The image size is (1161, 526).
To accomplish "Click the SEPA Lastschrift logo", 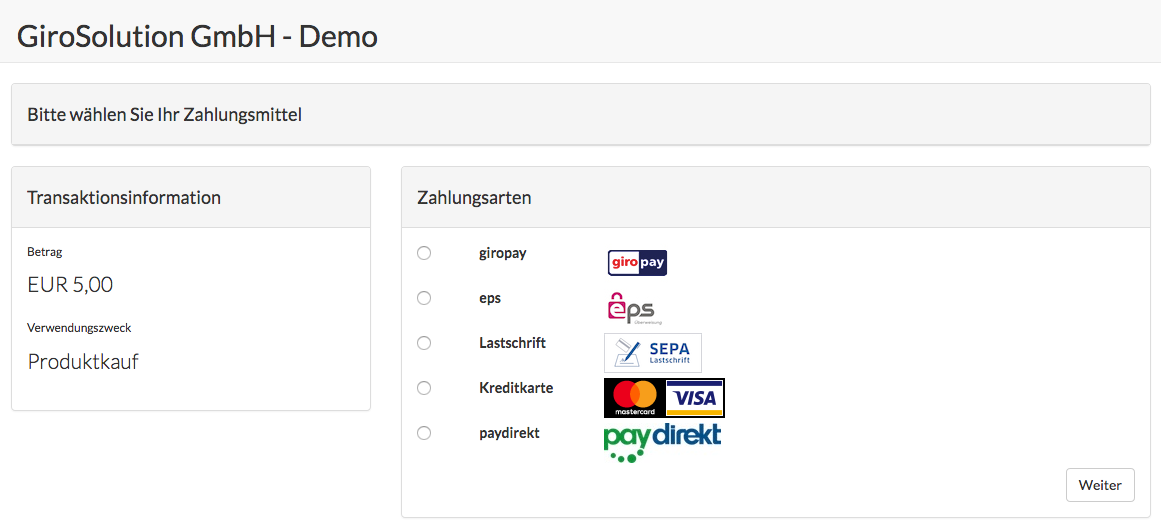I will pos(652,353).
